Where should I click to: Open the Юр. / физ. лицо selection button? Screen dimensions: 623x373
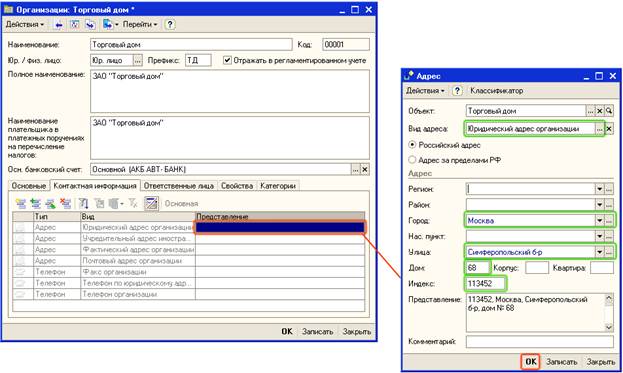[x=137, y=60]
